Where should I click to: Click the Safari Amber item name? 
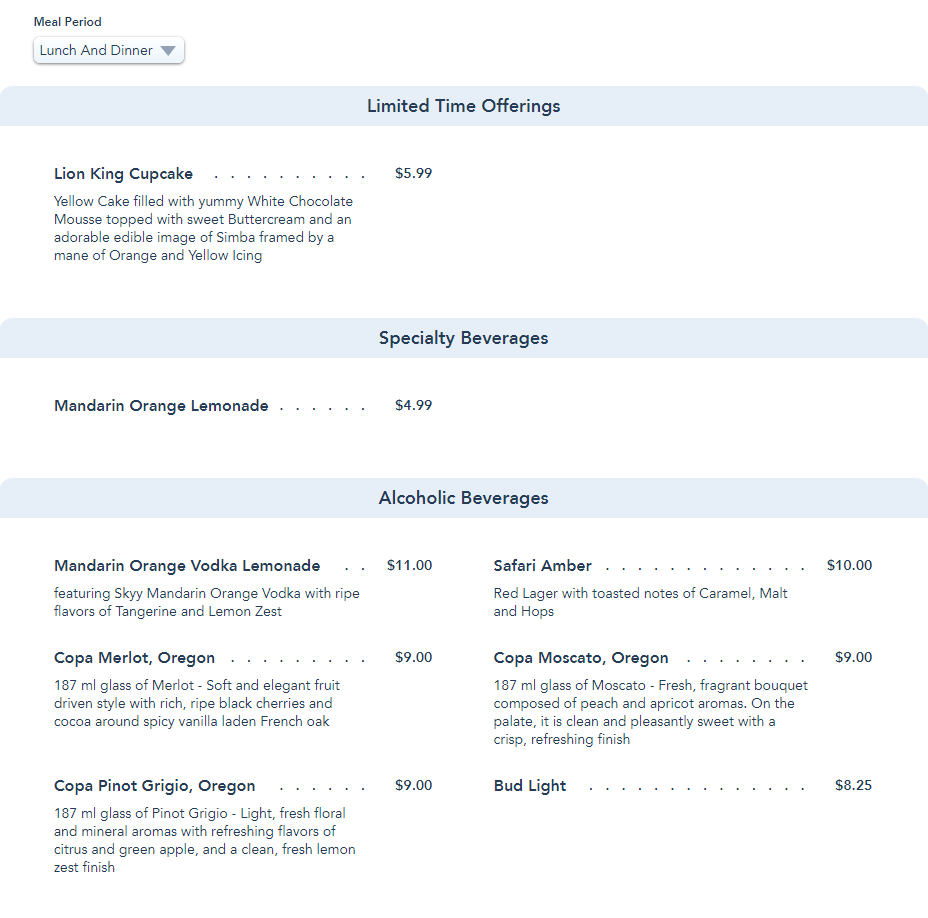coord(542,566)
